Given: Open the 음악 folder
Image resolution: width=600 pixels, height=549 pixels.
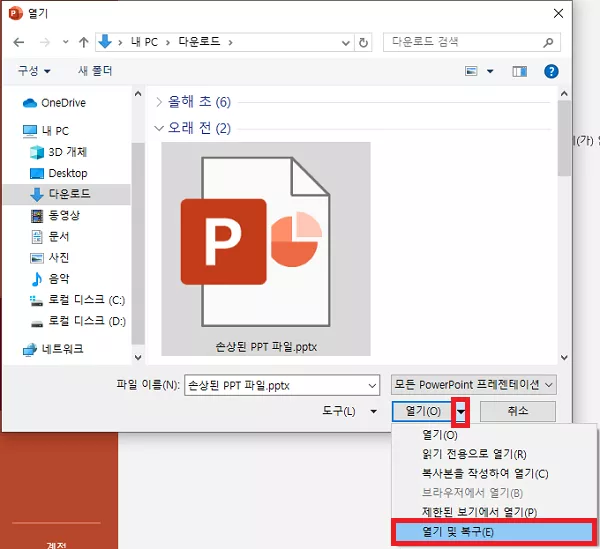Looking at the screenshot, I should [50, 279].
